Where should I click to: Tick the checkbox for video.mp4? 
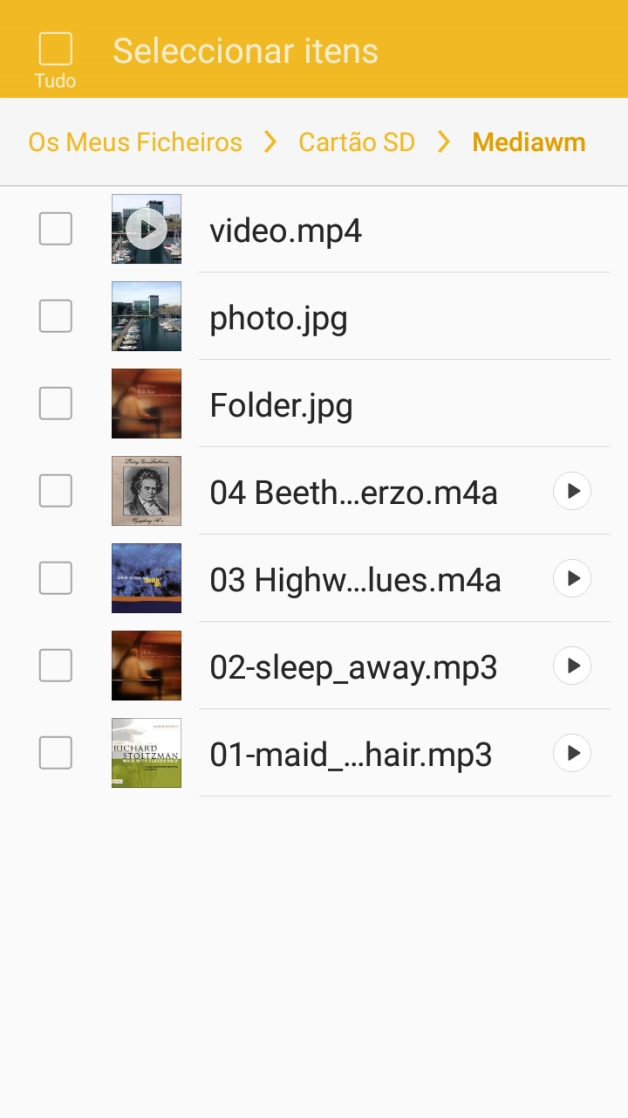(55, 229)
